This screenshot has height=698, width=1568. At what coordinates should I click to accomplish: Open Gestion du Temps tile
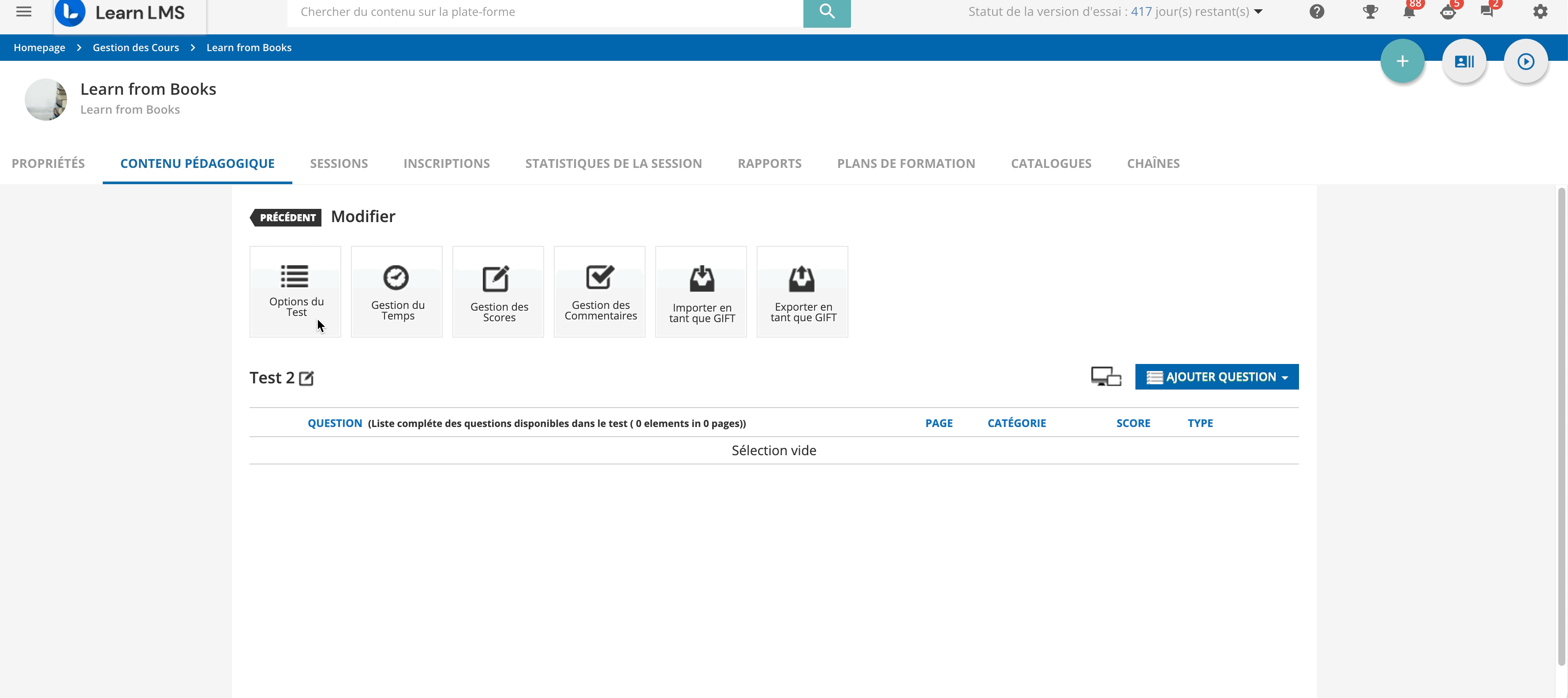click(x=397, y=291)
